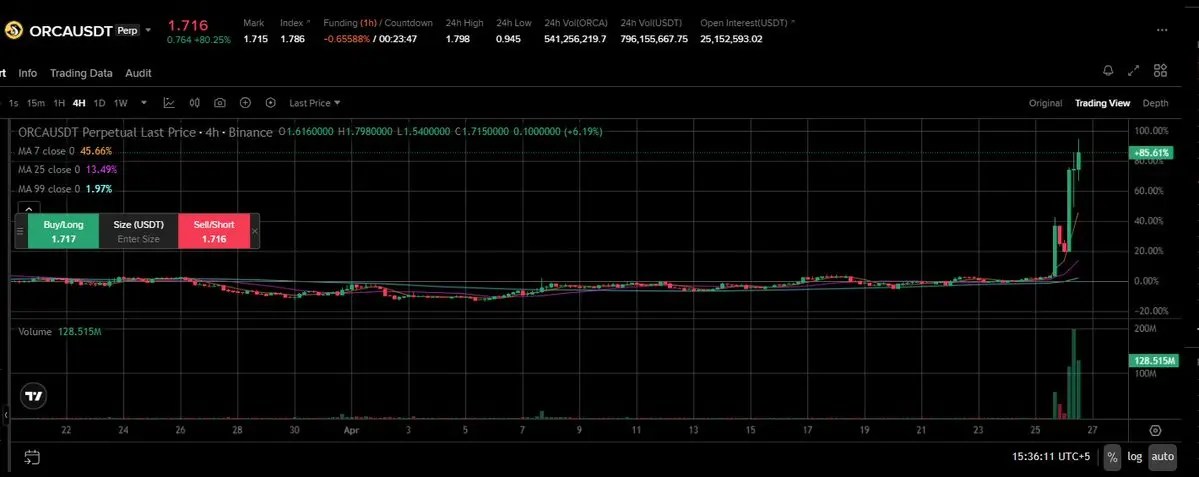1199x477 pixels.
Task: Open the Info tab
Action: tap(28, 73)
